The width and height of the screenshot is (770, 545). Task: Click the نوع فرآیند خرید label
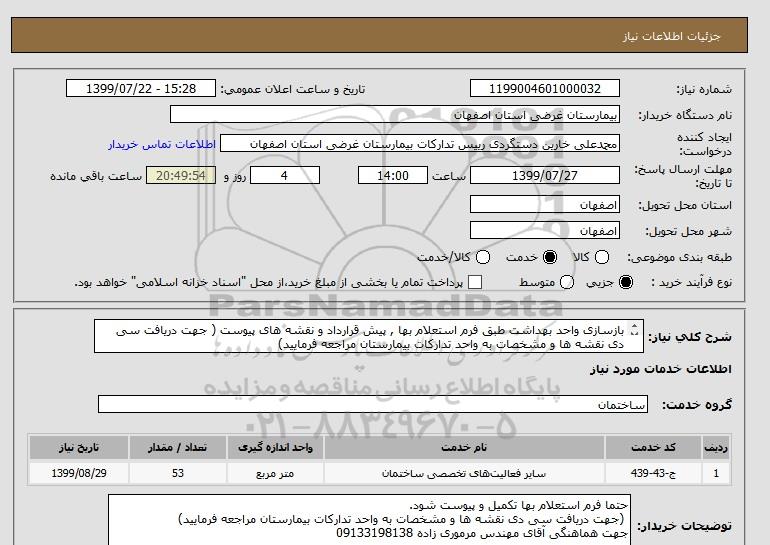[691, 282]
